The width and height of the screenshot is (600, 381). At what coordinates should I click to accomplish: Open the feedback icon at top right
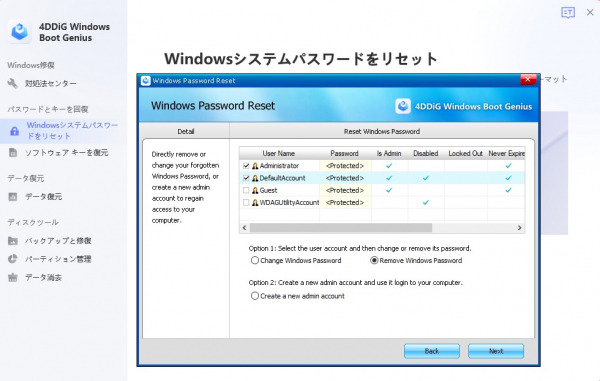[x=568, y=13]
